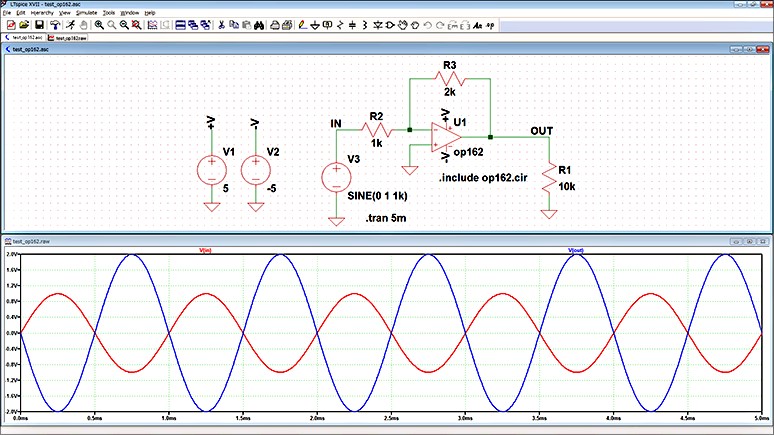Place a ground symbol from toolbar
The height and width of the screenshot is (435, 774).
pyautogui.click(x=314, y=24)
